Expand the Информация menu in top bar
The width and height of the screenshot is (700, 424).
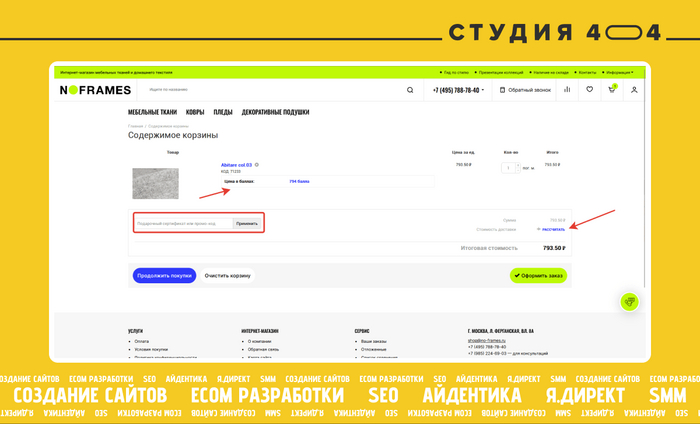coord(620,72)
